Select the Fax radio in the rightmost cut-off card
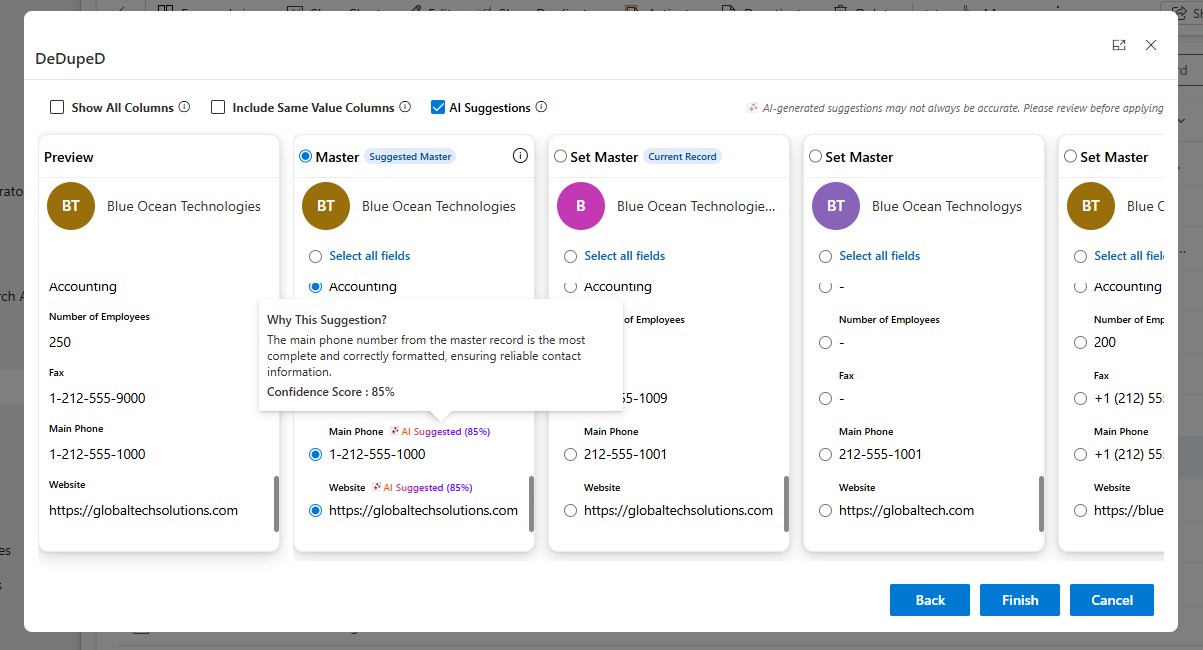This screenshot has height=650, width=1203. point(1080,398)
